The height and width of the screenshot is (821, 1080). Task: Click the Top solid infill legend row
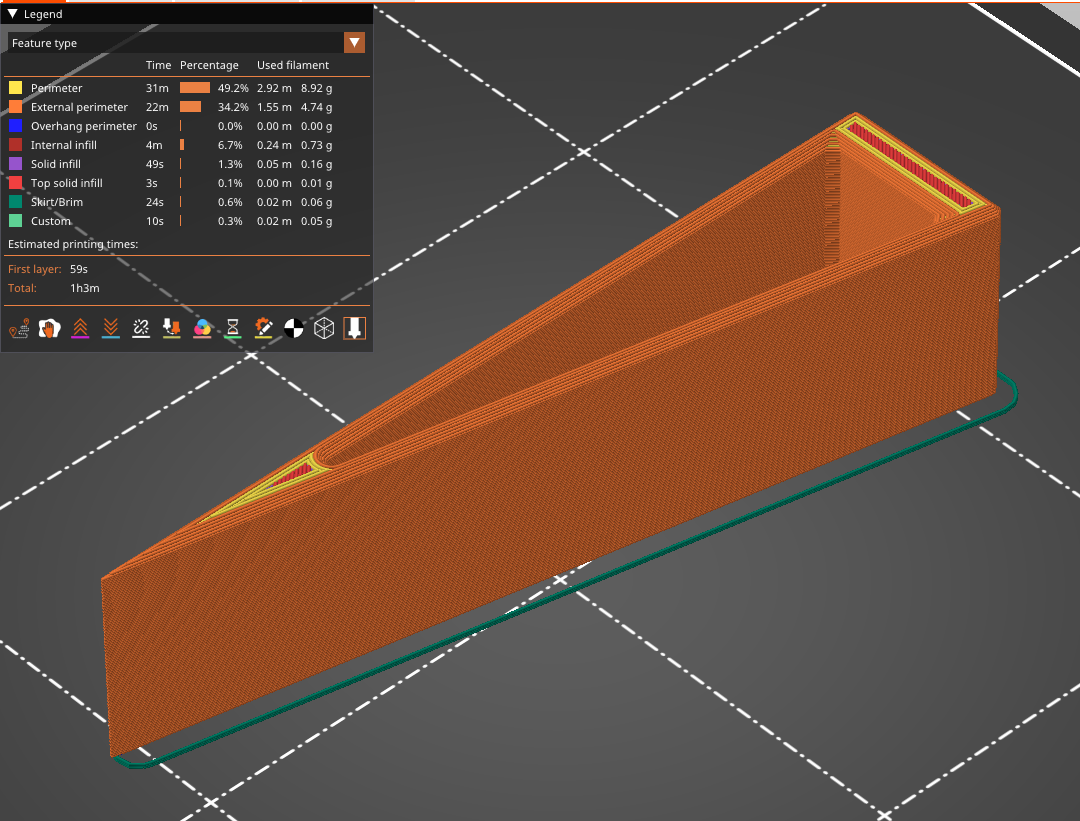(187, 183)
